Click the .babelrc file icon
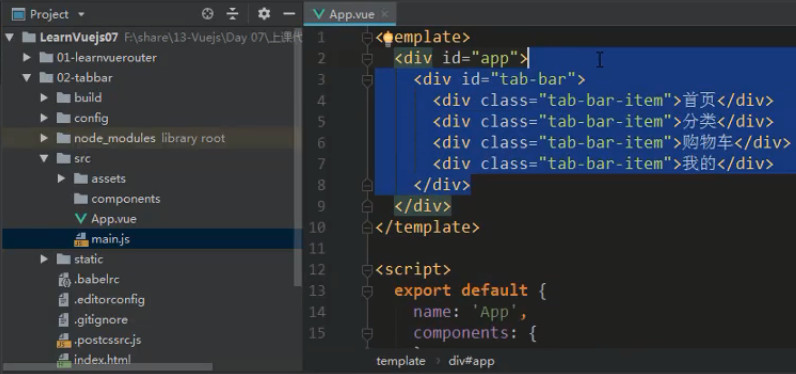Viewport: 796px width, 374px height. [64, 280]
